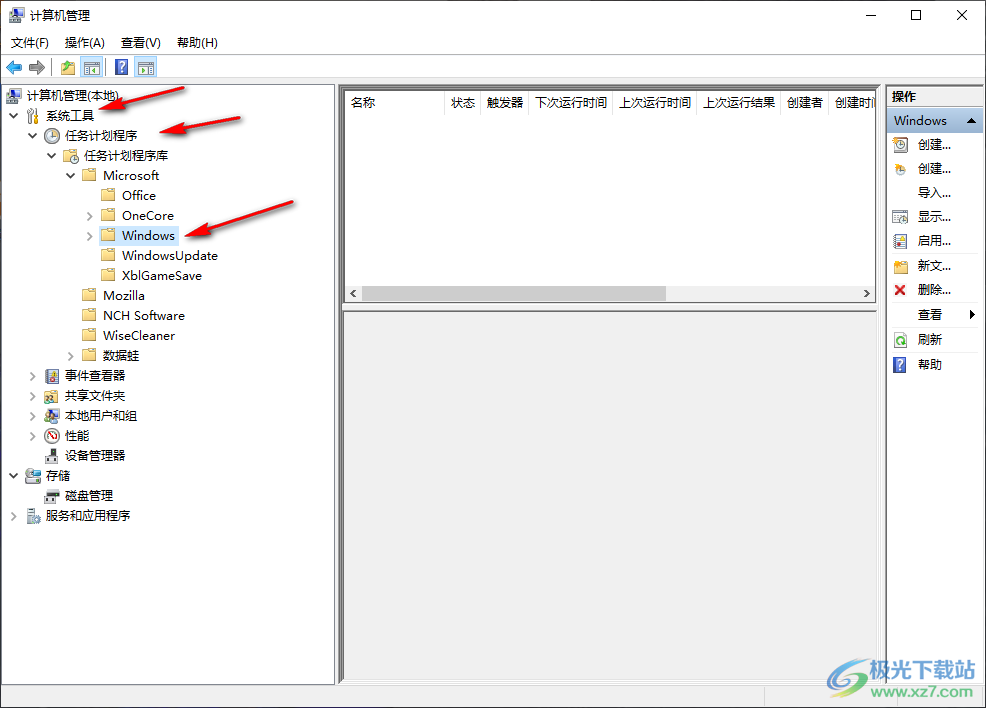
Task: Select Computer Management (Local) 计算机管理(本地) root
Action: [x=72, y=96]
